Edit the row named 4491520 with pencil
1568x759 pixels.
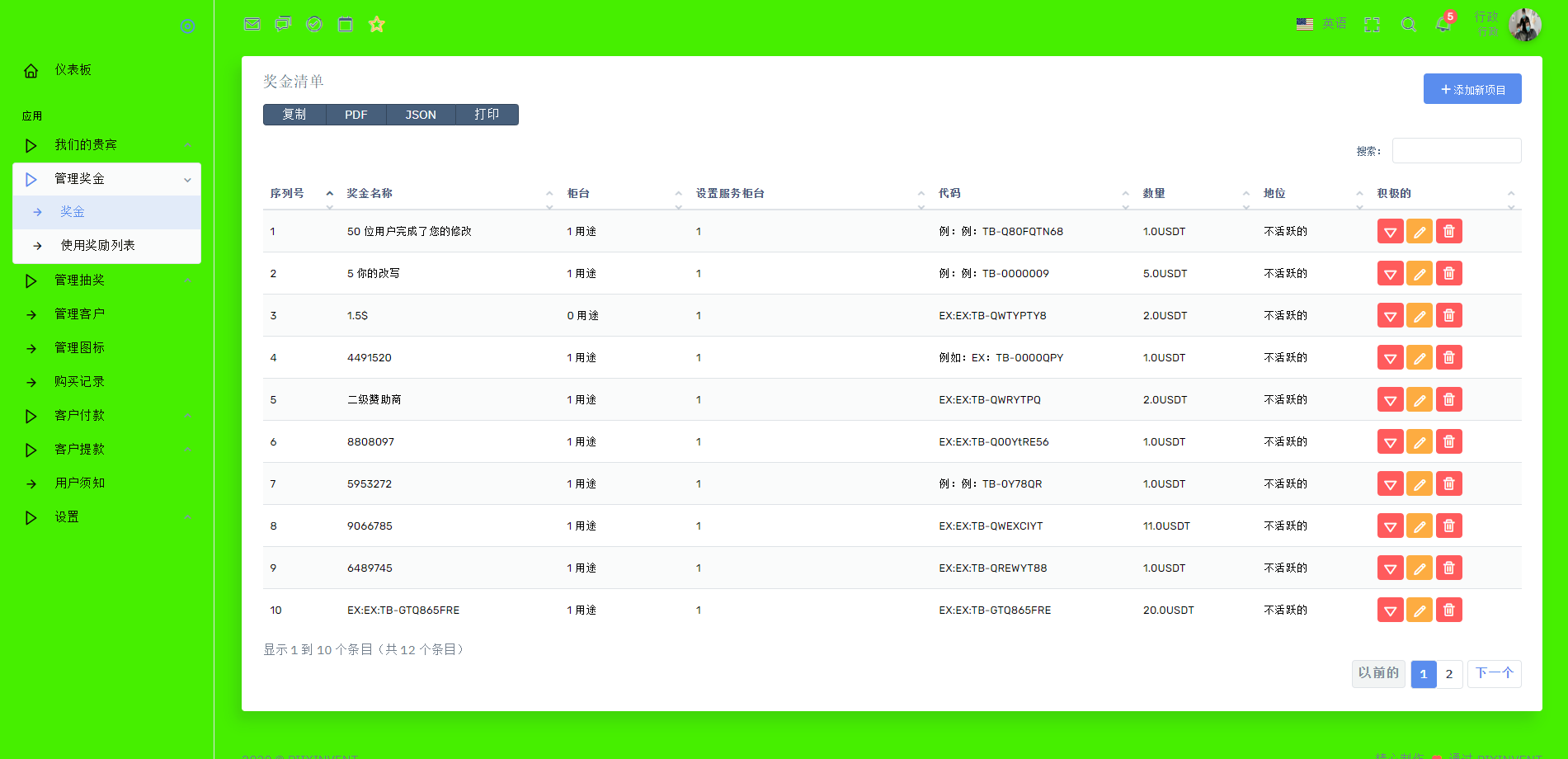(x=1419, y=358)
